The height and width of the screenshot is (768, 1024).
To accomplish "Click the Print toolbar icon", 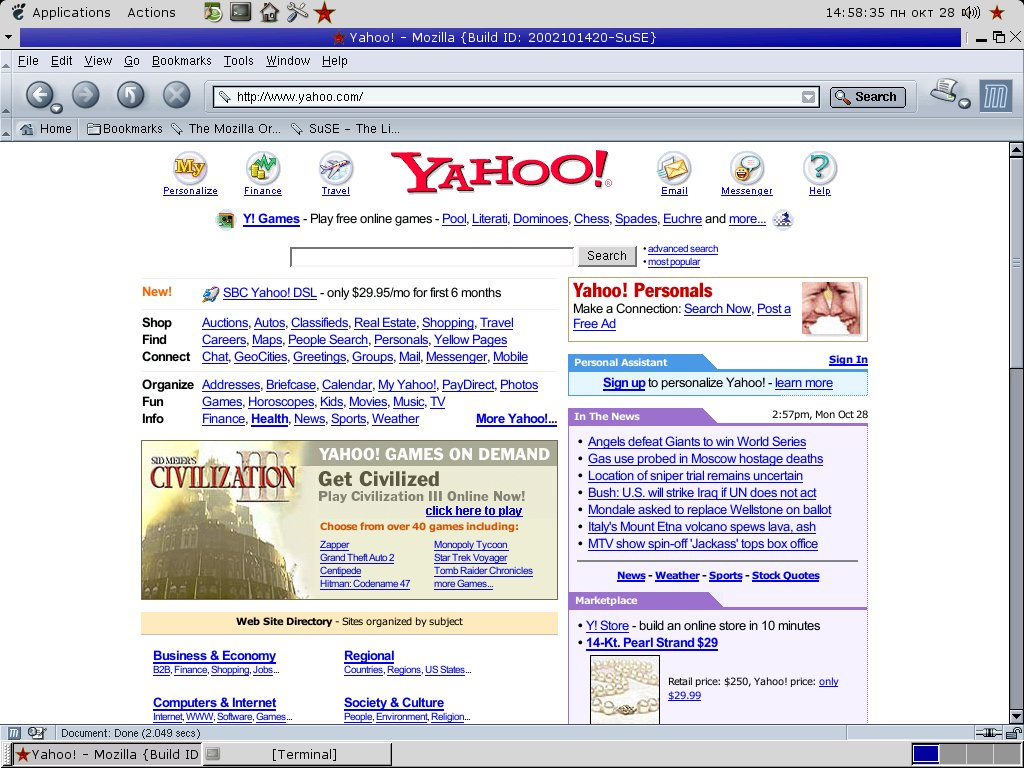I will click(945, 93).
